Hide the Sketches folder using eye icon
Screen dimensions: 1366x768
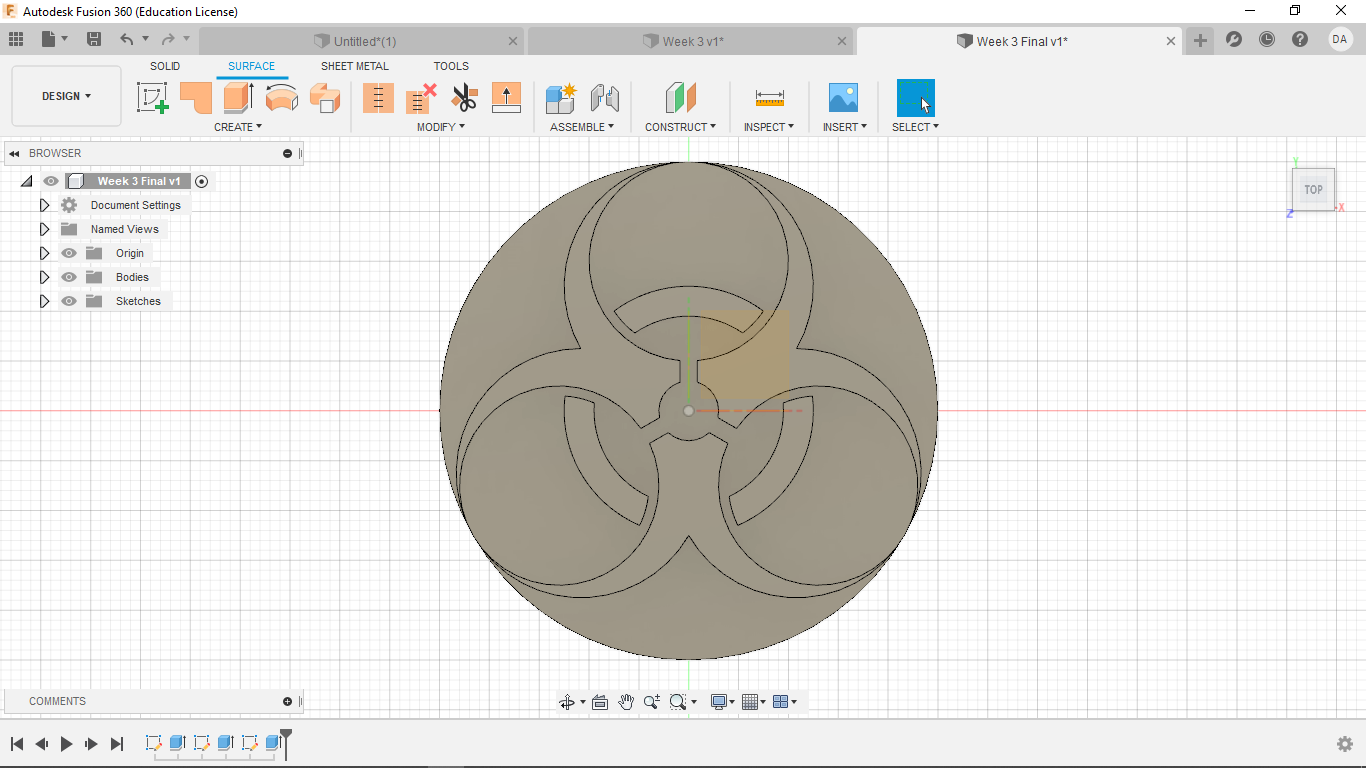69,301
